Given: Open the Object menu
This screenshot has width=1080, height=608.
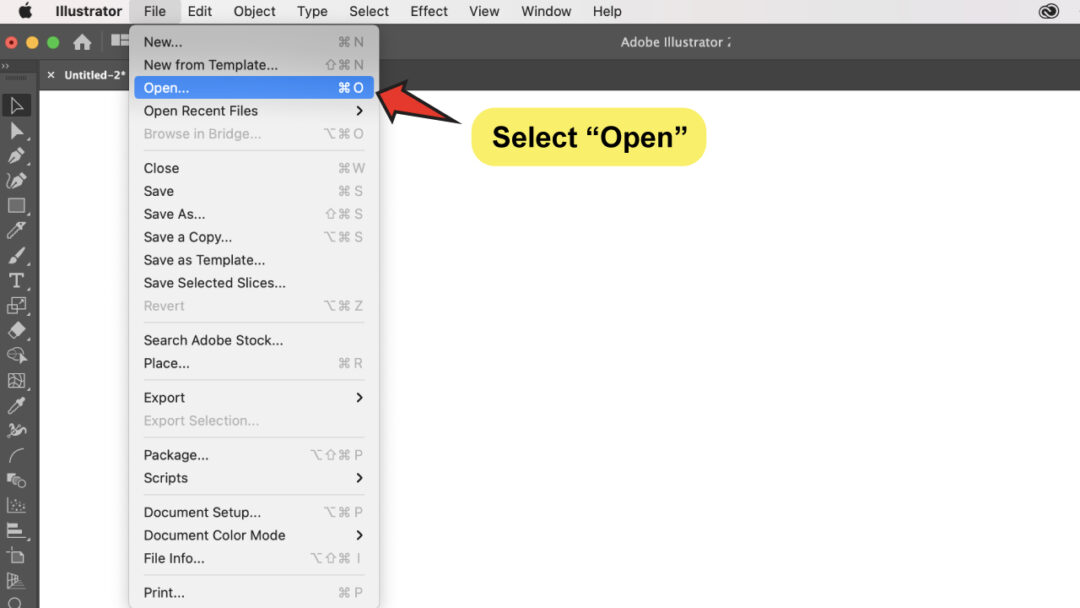Looking at the screenshot, I should coord(254,11).
